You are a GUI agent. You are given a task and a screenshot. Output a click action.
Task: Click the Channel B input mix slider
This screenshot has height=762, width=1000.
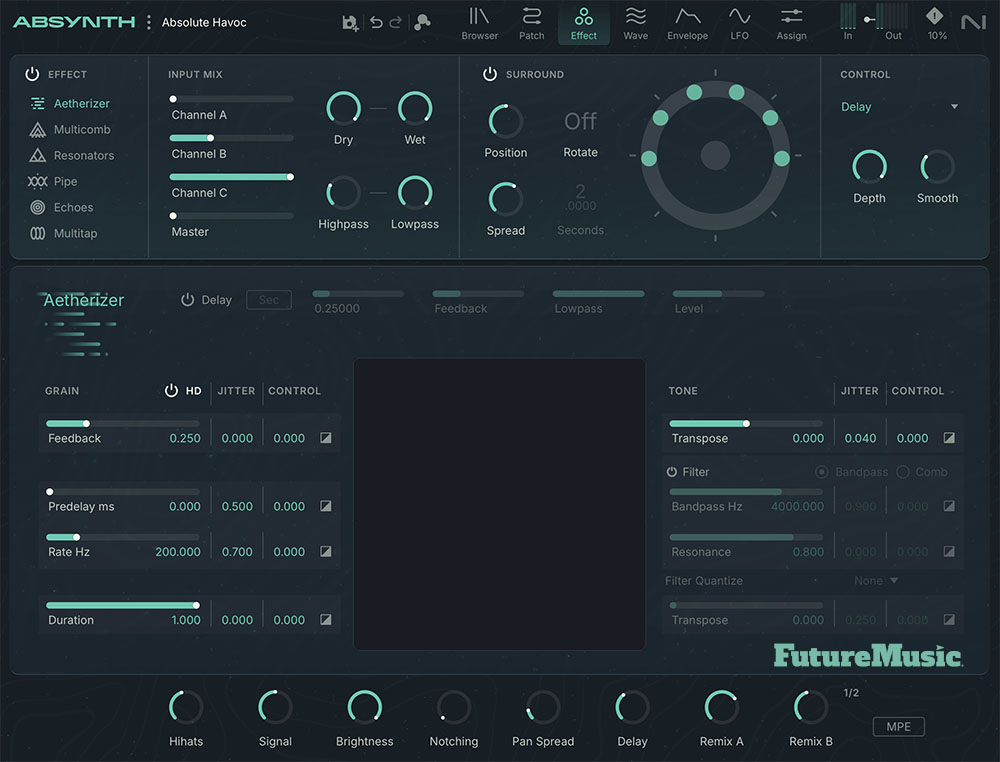(232, 138)
